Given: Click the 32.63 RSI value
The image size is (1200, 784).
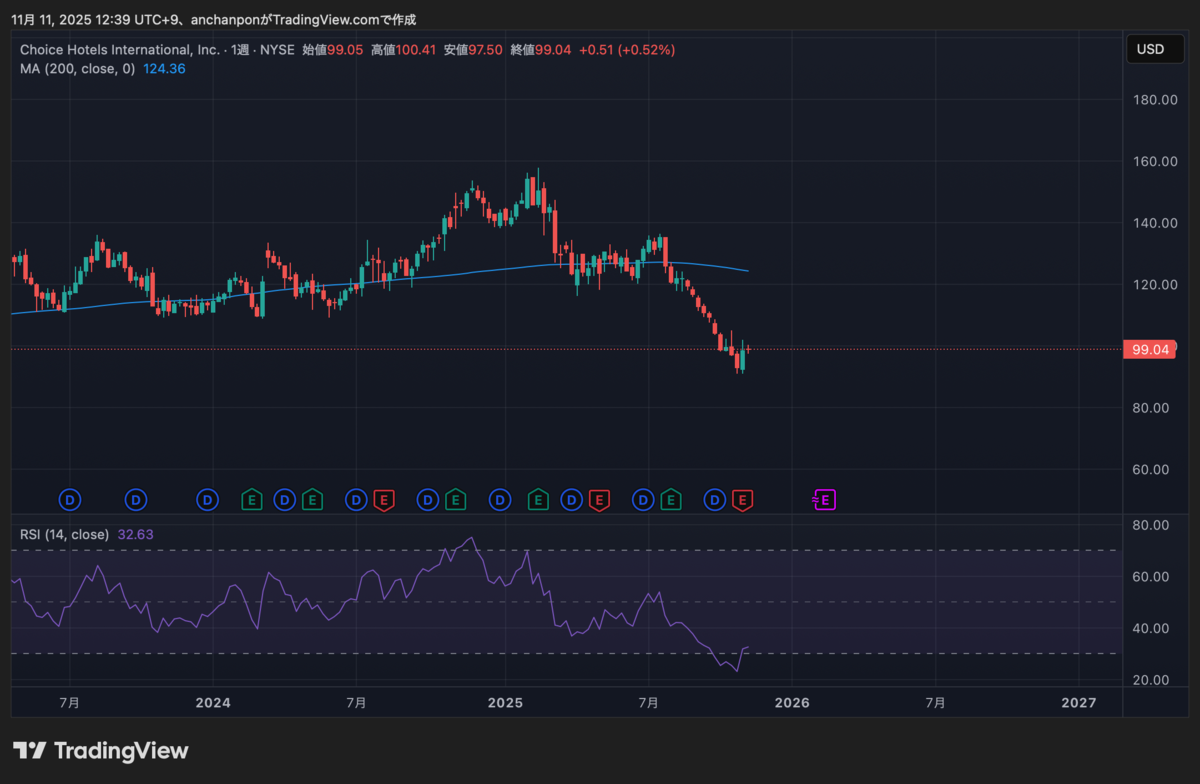Looking at the screenshot, I should (x=135, y=535).
